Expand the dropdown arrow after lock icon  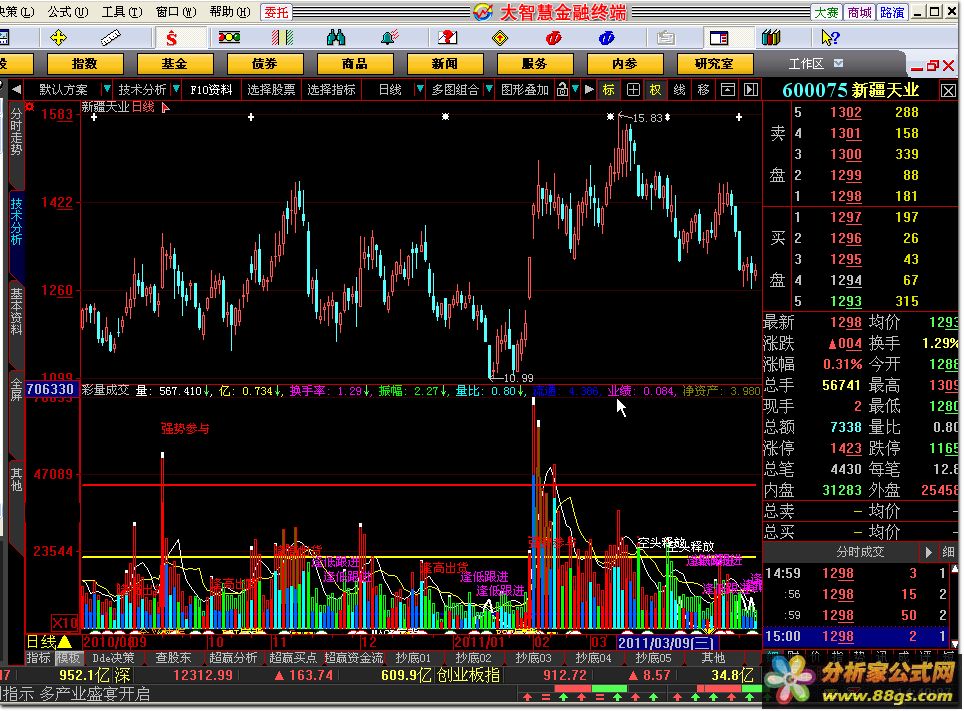[575, 89]
